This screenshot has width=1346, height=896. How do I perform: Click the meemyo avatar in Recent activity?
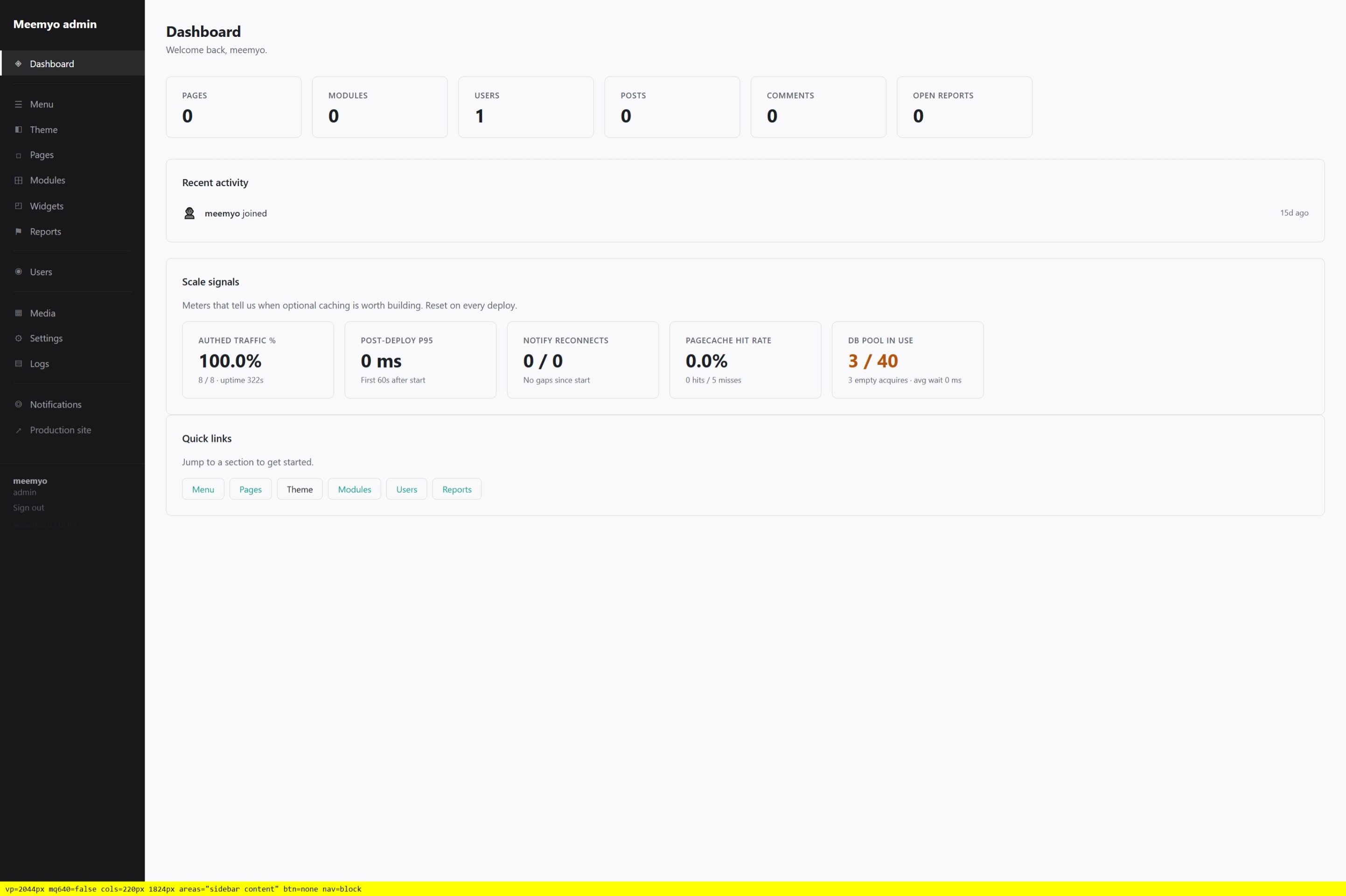[189, 213]
